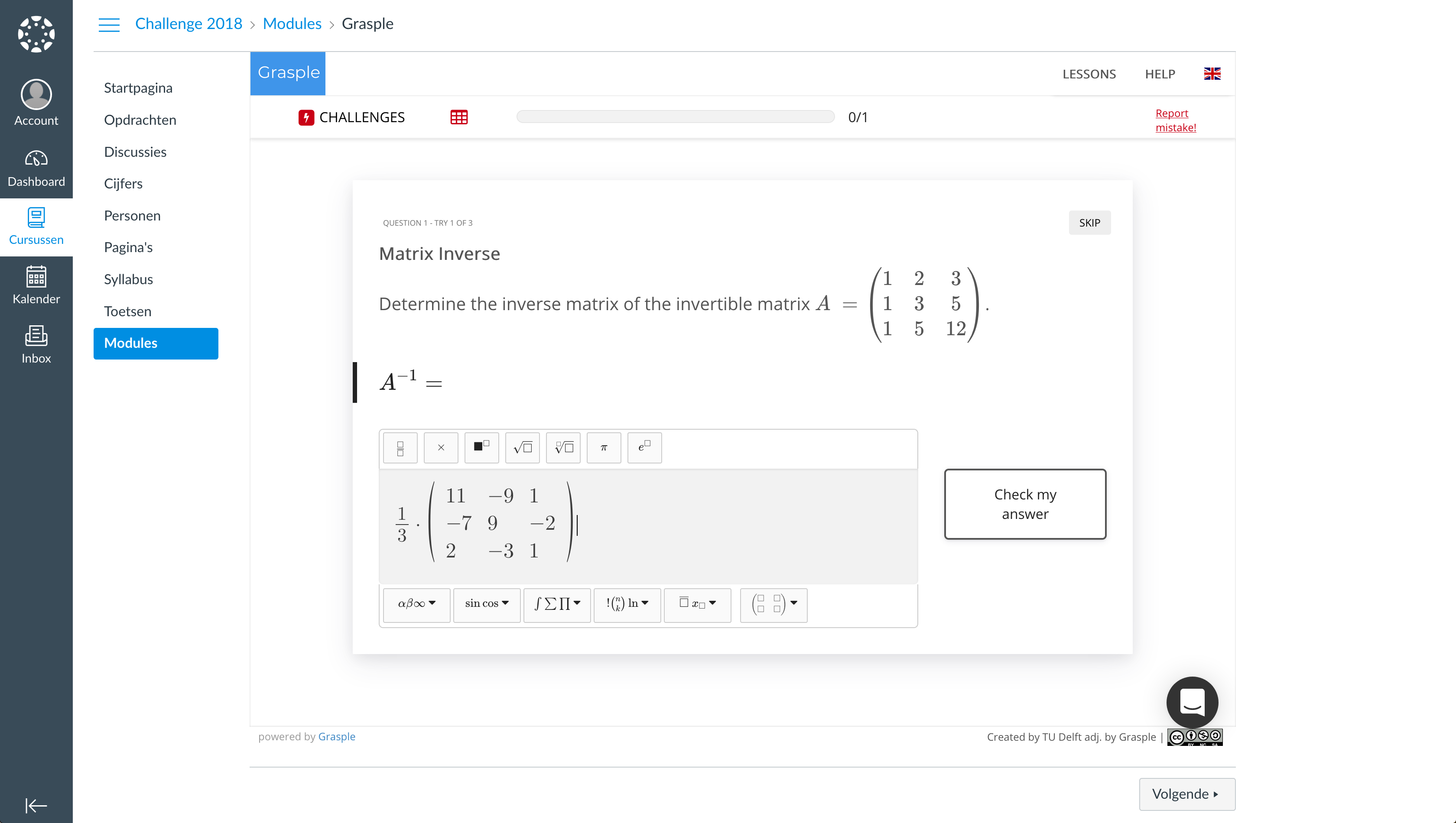Expand the αβ∞ symbols dropdown
Image resolution: width=1456 pixels, height=823 pixels.
click(x=417, y=605)
